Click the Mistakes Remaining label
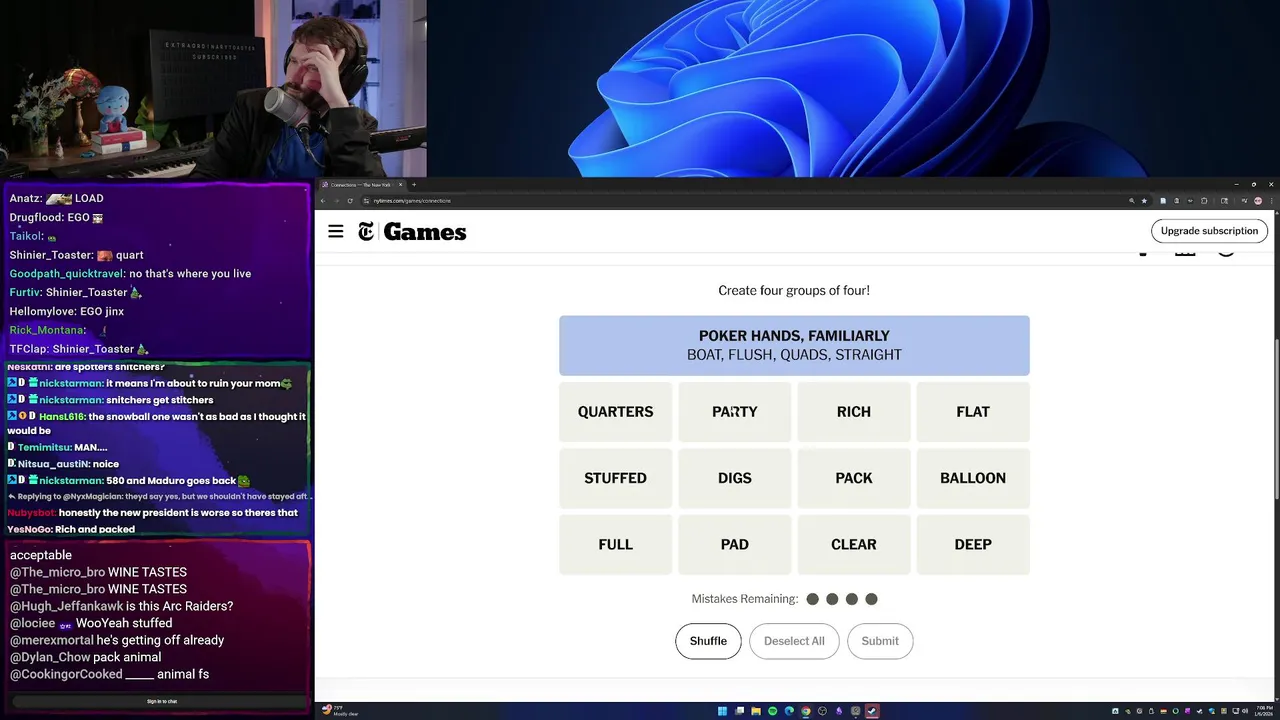 (745, 599)
